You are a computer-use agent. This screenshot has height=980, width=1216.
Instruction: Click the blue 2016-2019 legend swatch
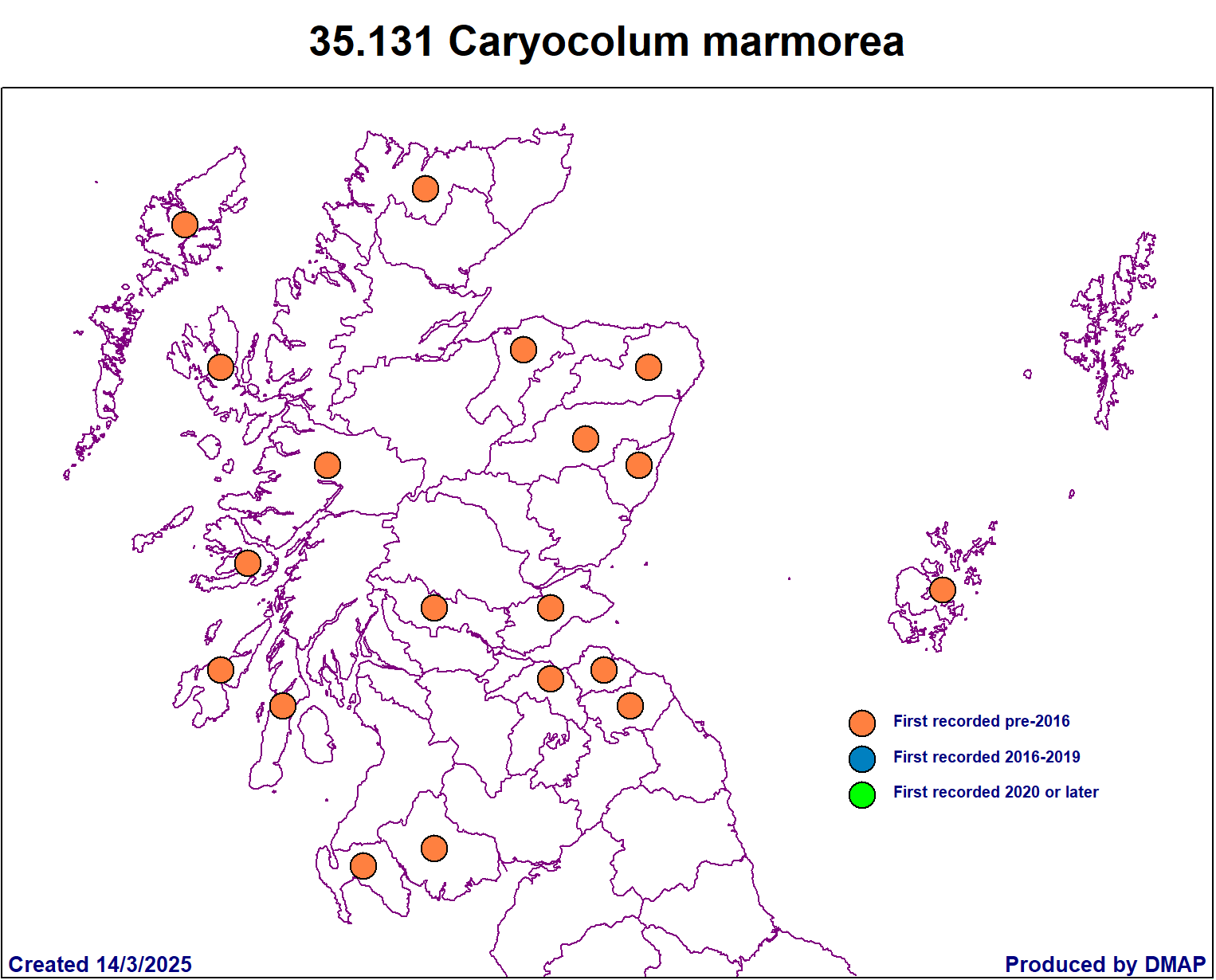(862, 759)
